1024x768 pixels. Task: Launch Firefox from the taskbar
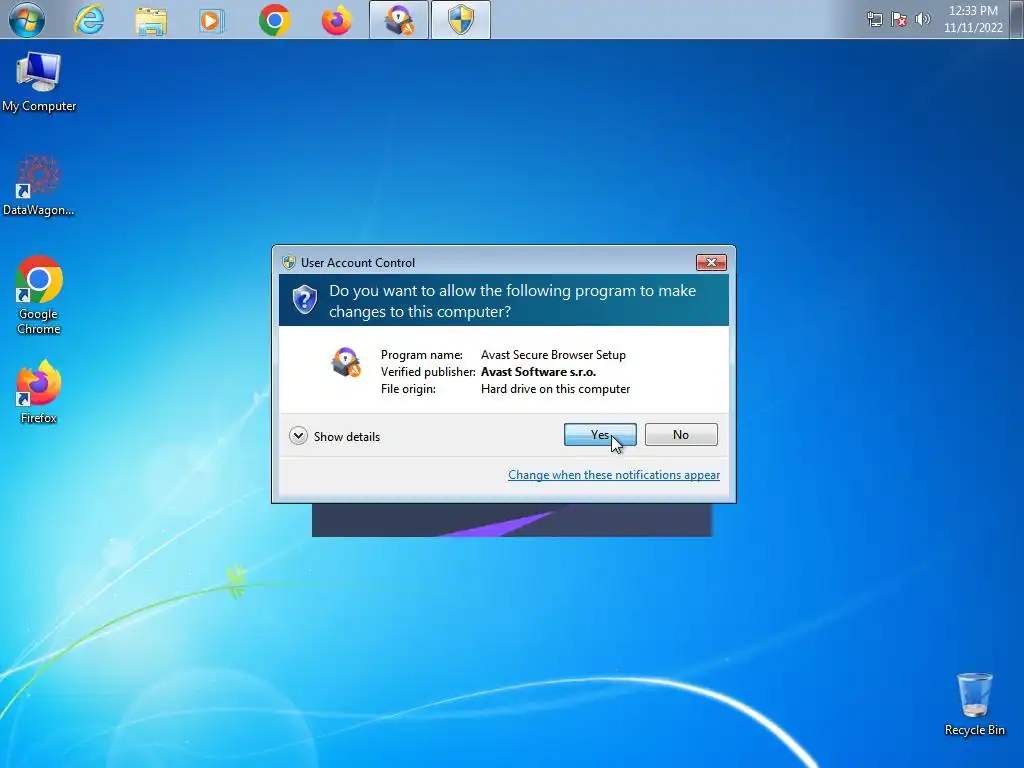click(336, 20)
